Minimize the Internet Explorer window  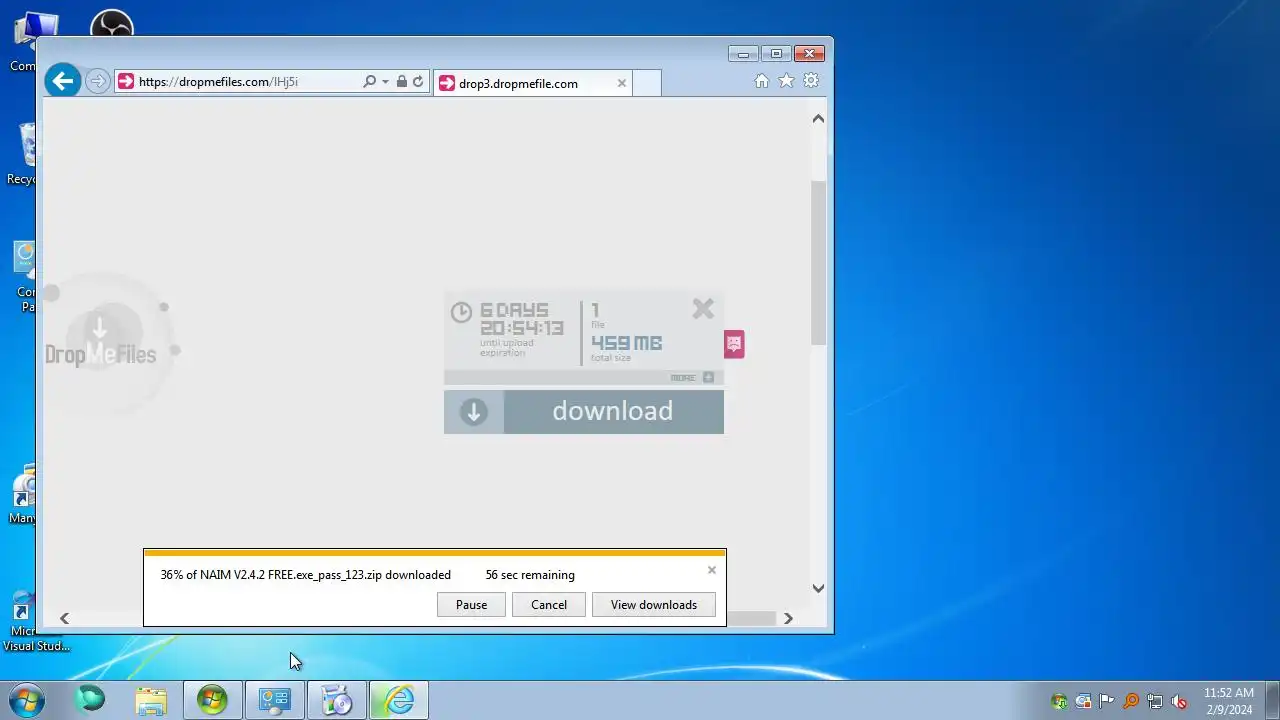pyautogui.click(x=743, y=54)
